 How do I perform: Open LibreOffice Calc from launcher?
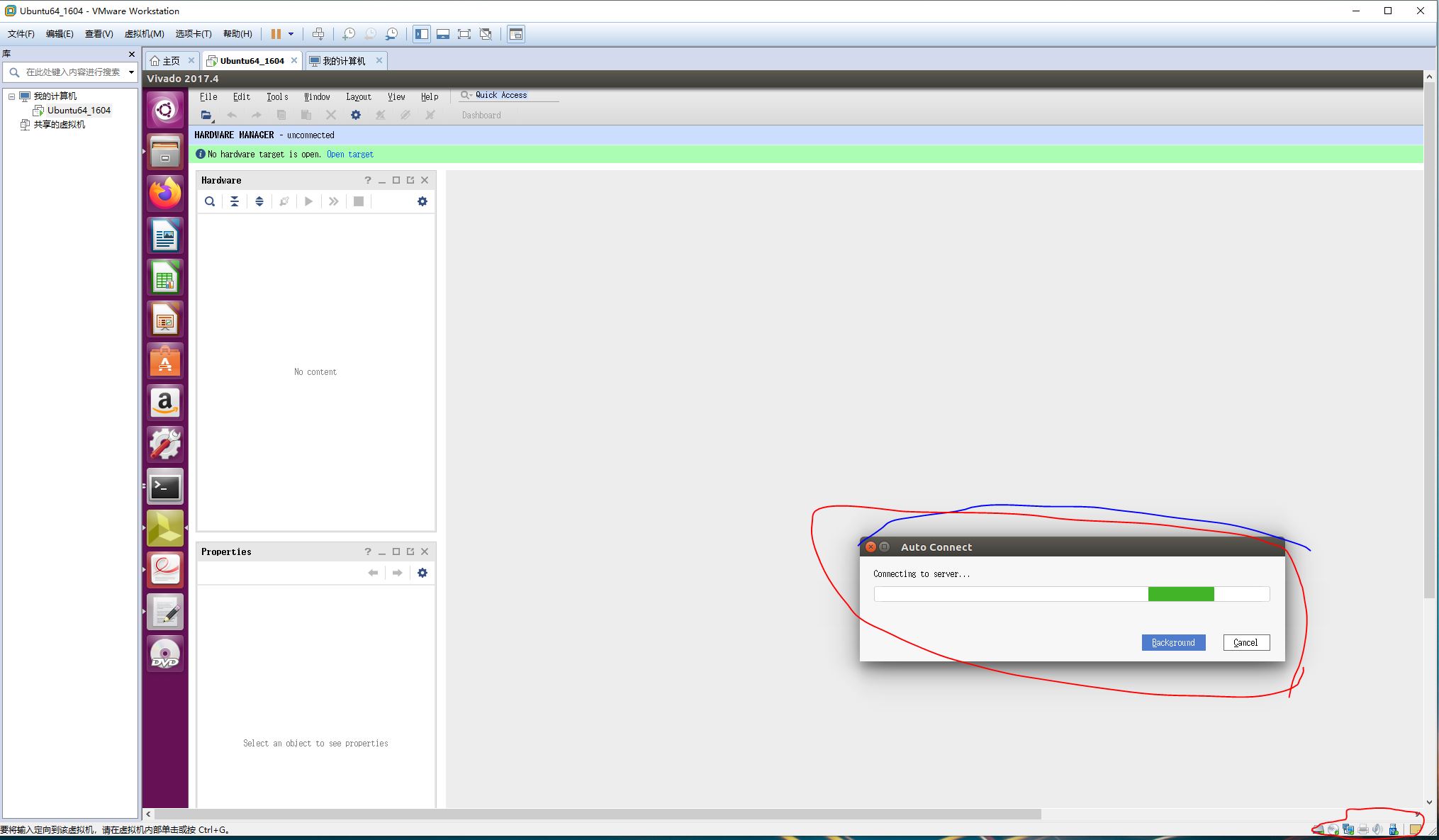coord(165,277)
